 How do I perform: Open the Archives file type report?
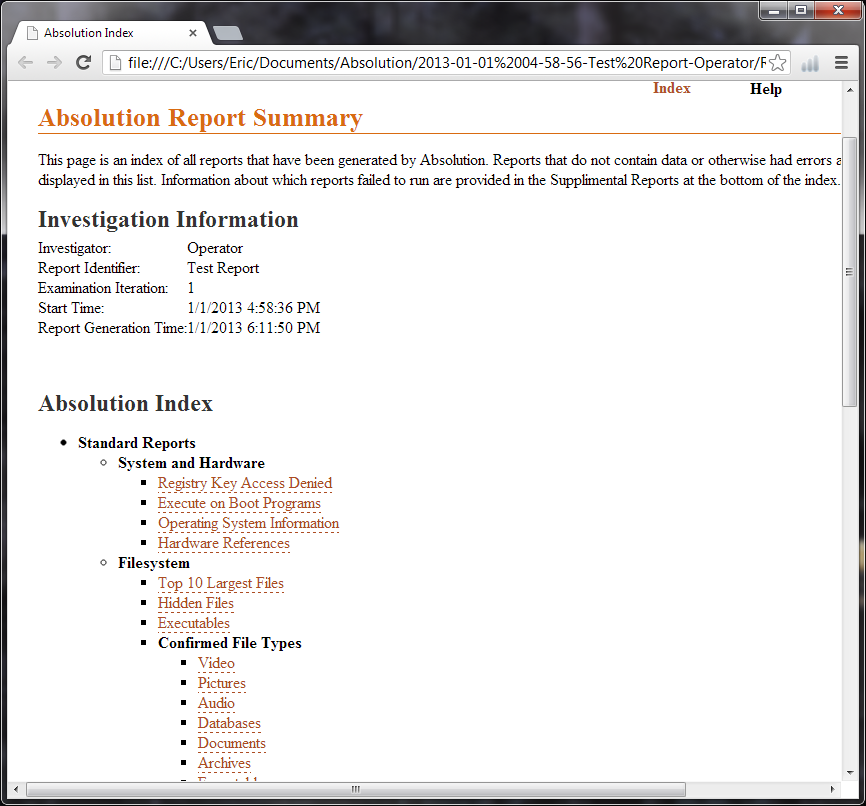(224, 763)
